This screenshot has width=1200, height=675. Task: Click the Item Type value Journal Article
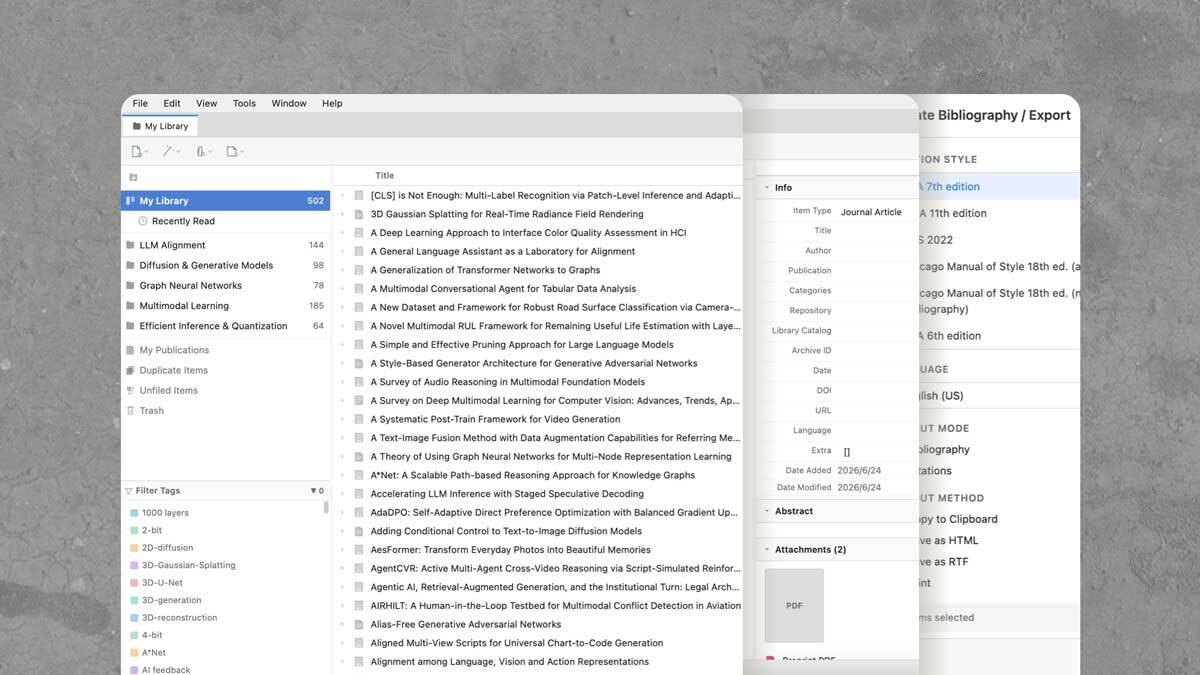871,212
